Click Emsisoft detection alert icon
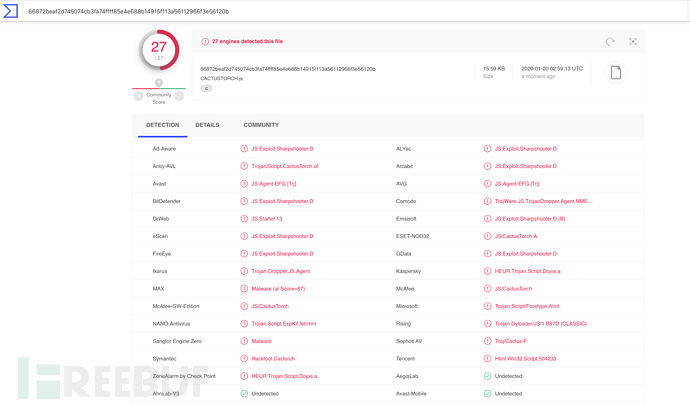 coord(487,219)
